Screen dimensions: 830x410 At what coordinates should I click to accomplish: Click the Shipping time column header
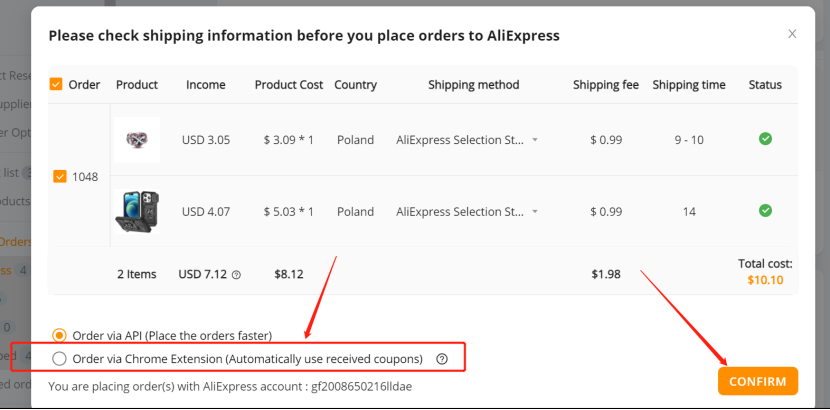(689, 85)
